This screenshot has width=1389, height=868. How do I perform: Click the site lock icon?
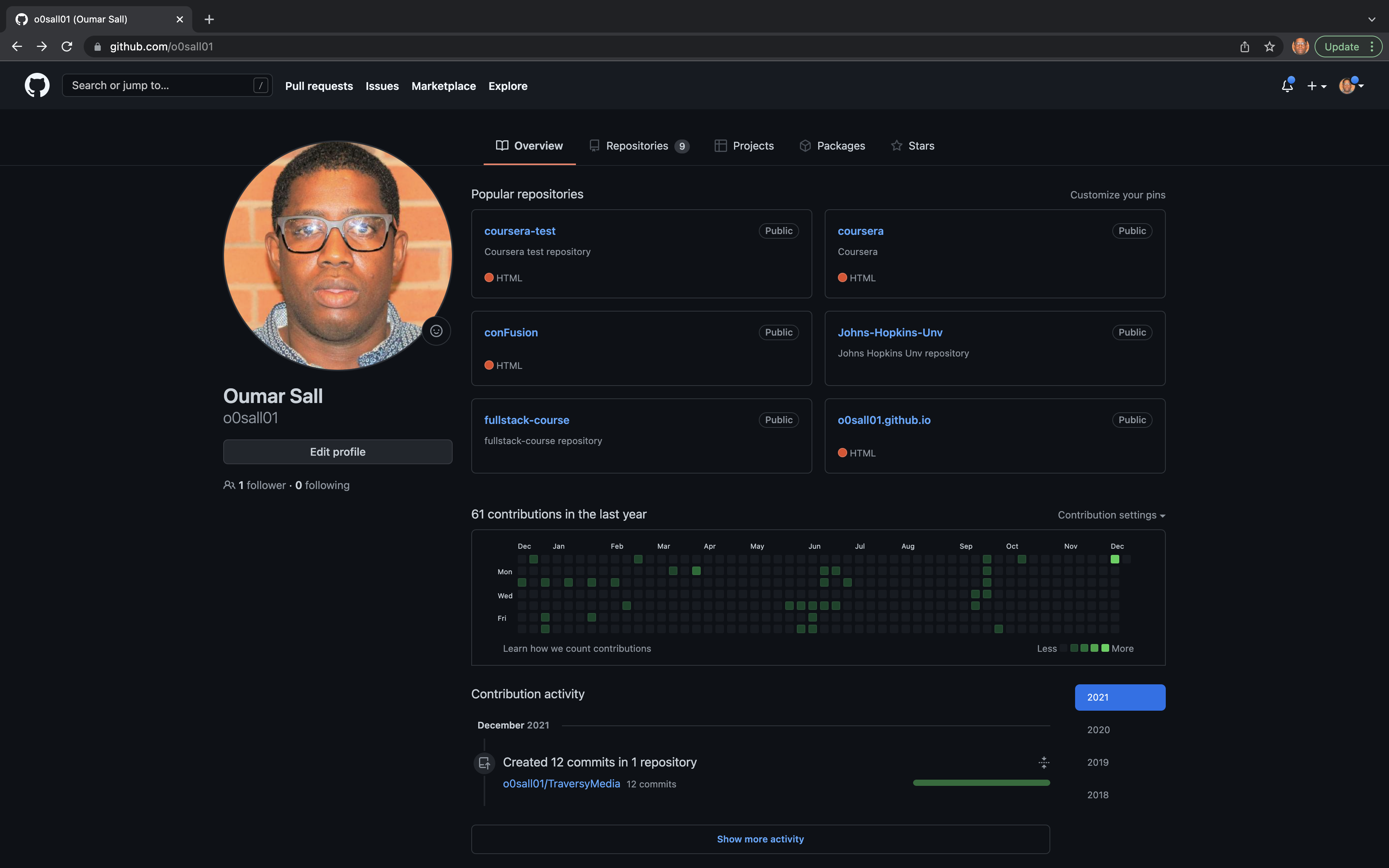click(98, 46)
